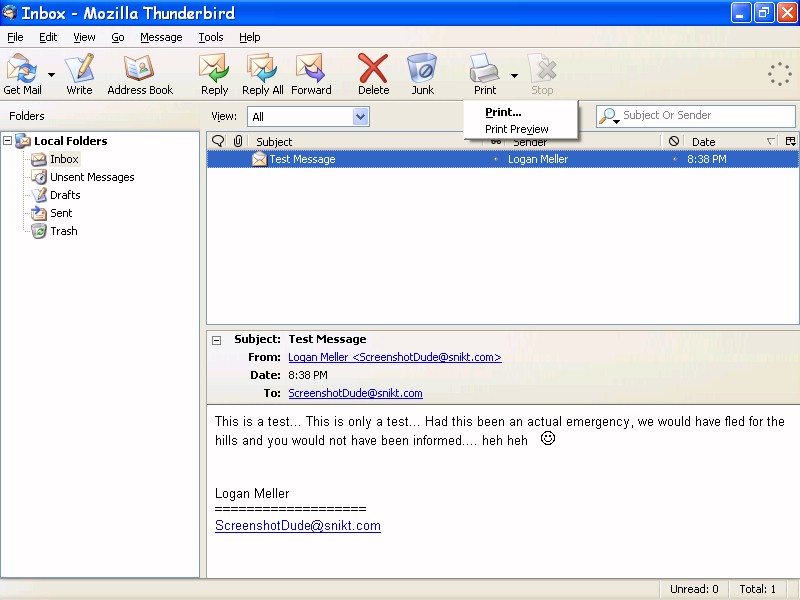Viewport: 800px width, 600px height.
Task: Open the column picker icon
Action: [790, 141]
